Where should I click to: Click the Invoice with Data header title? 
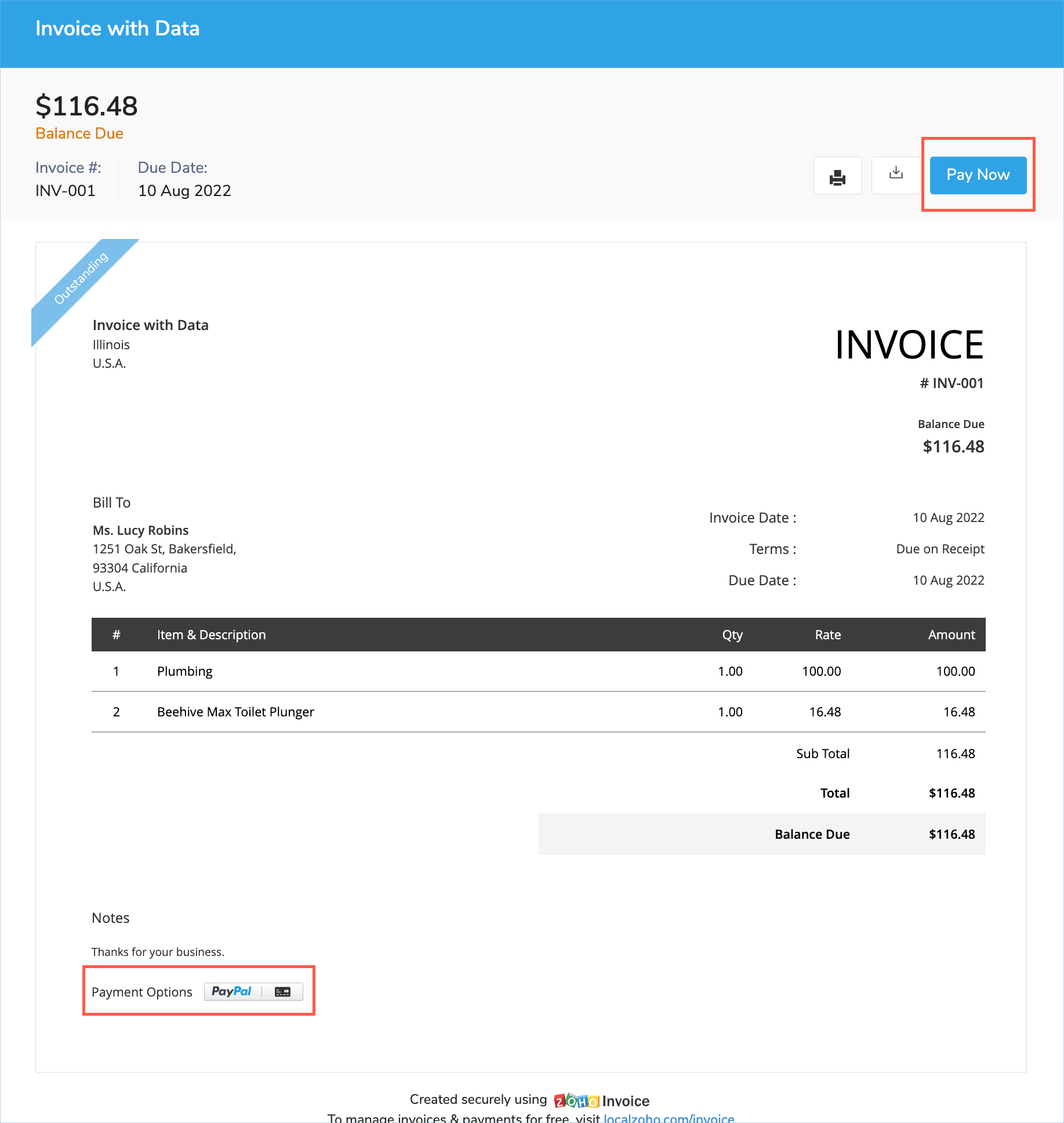(117, 28)
